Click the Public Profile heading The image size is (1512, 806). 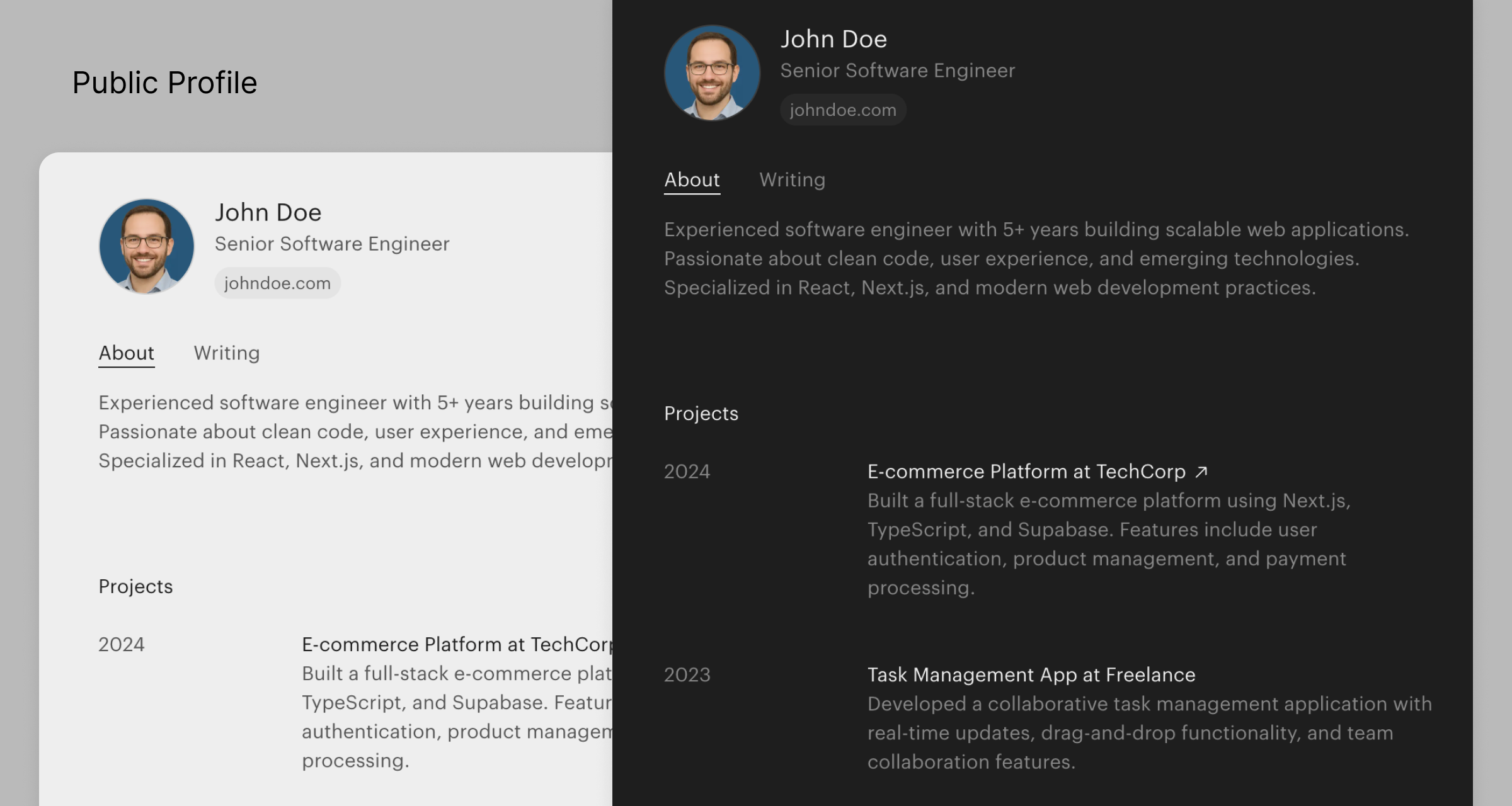[164, 83]
